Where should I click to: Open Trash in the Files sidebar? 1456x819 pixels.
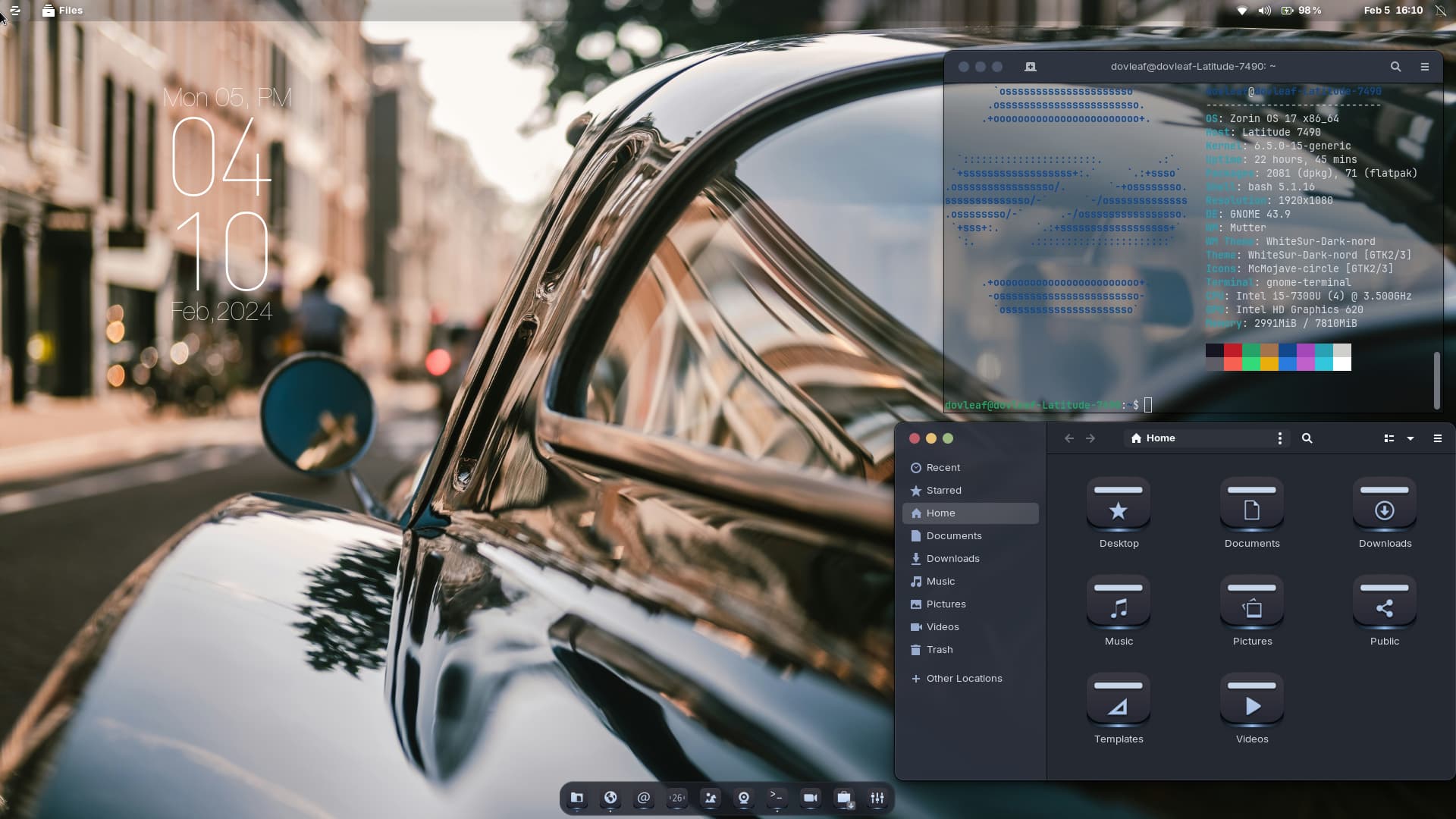(x=971, y=650)
